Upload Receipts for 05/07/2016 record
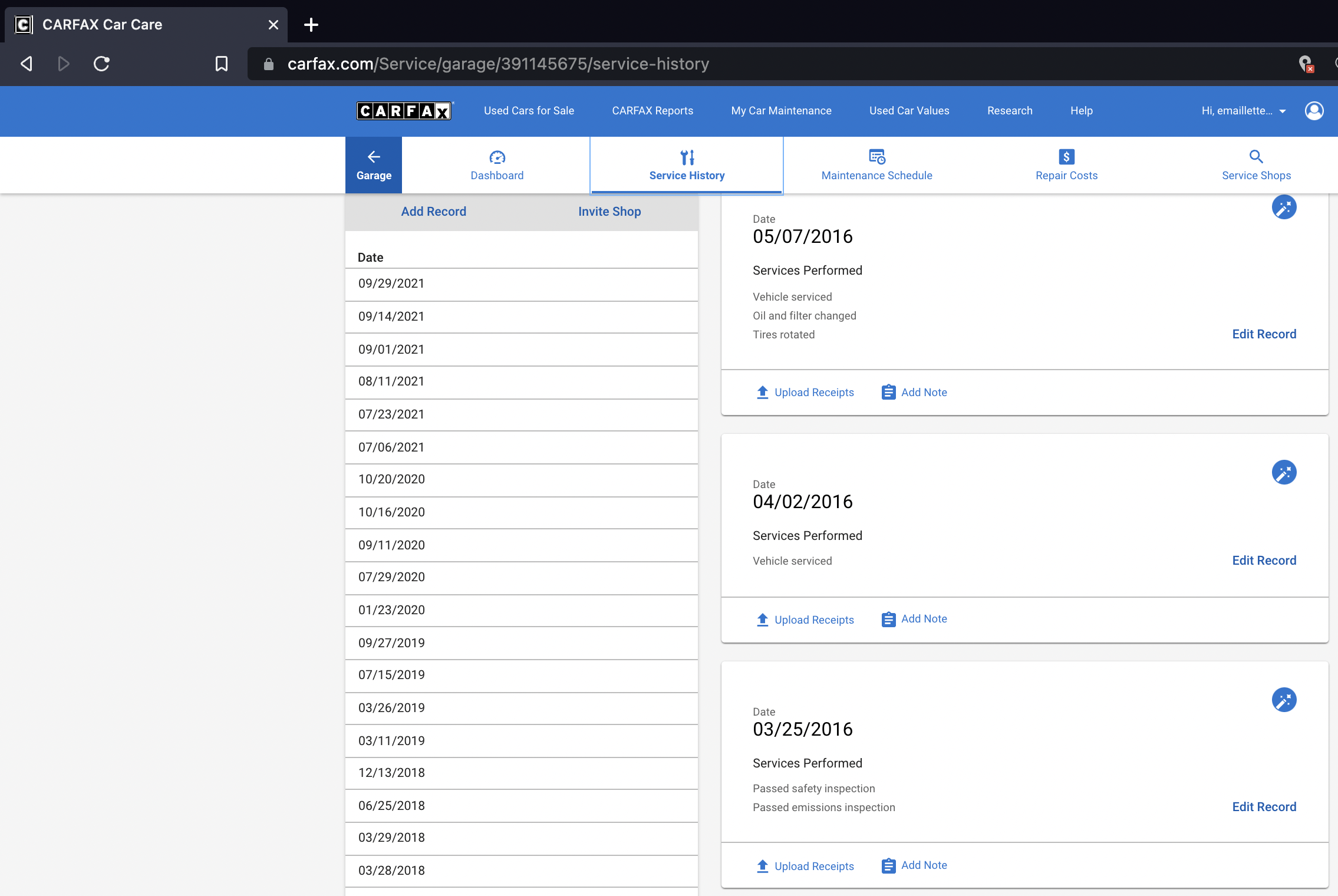This screenshot has height=896, width=1338. pos(805,393)
